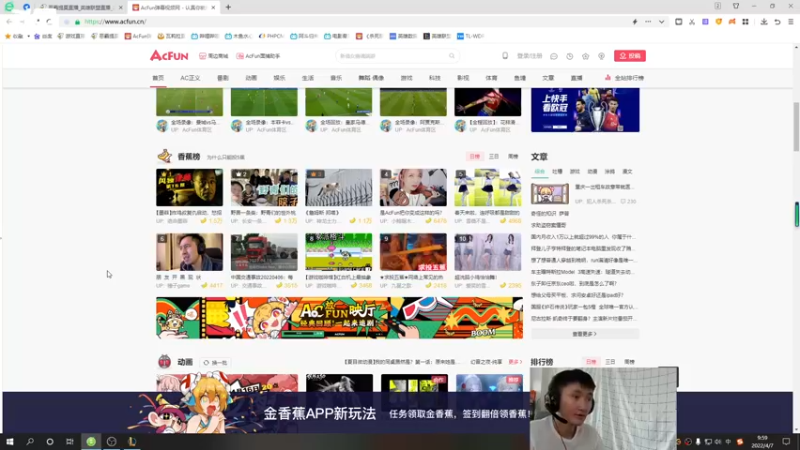
Task: Select the 番剧 navigation tab
Action: [x=223, y=78]
